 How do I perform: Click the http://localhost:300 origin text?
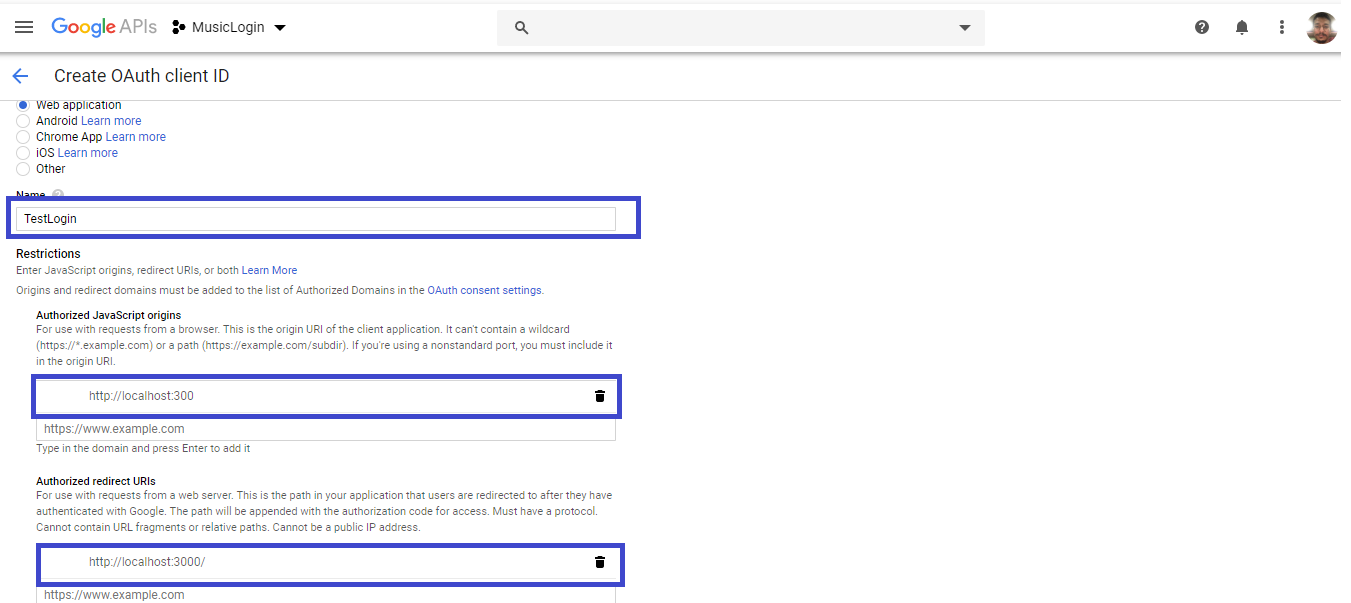tap(141, 396)
